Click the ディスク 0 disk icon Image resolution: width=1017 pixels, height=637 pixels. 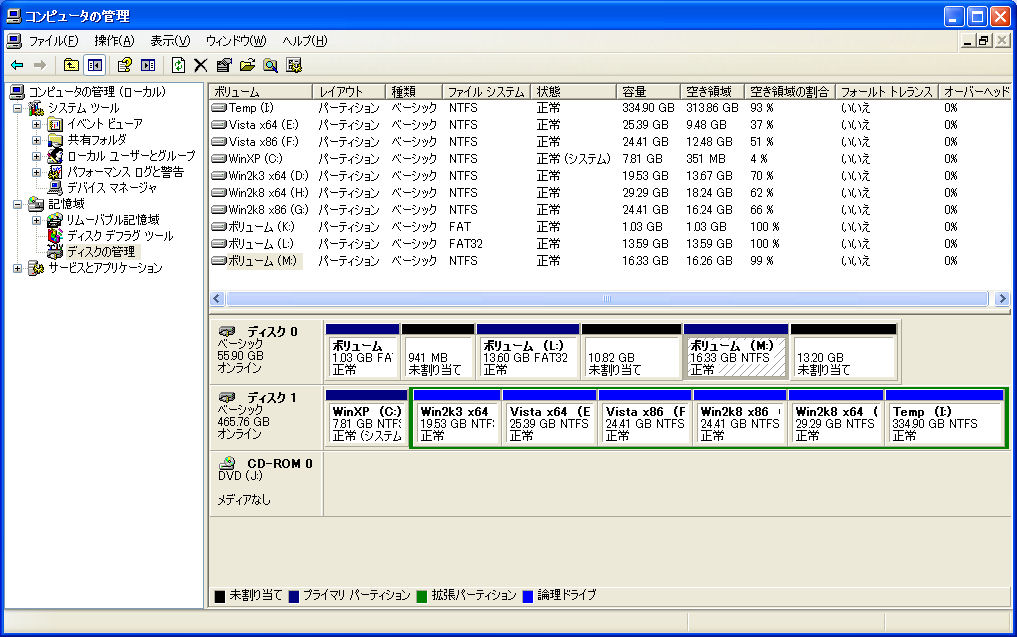(226, 331)
